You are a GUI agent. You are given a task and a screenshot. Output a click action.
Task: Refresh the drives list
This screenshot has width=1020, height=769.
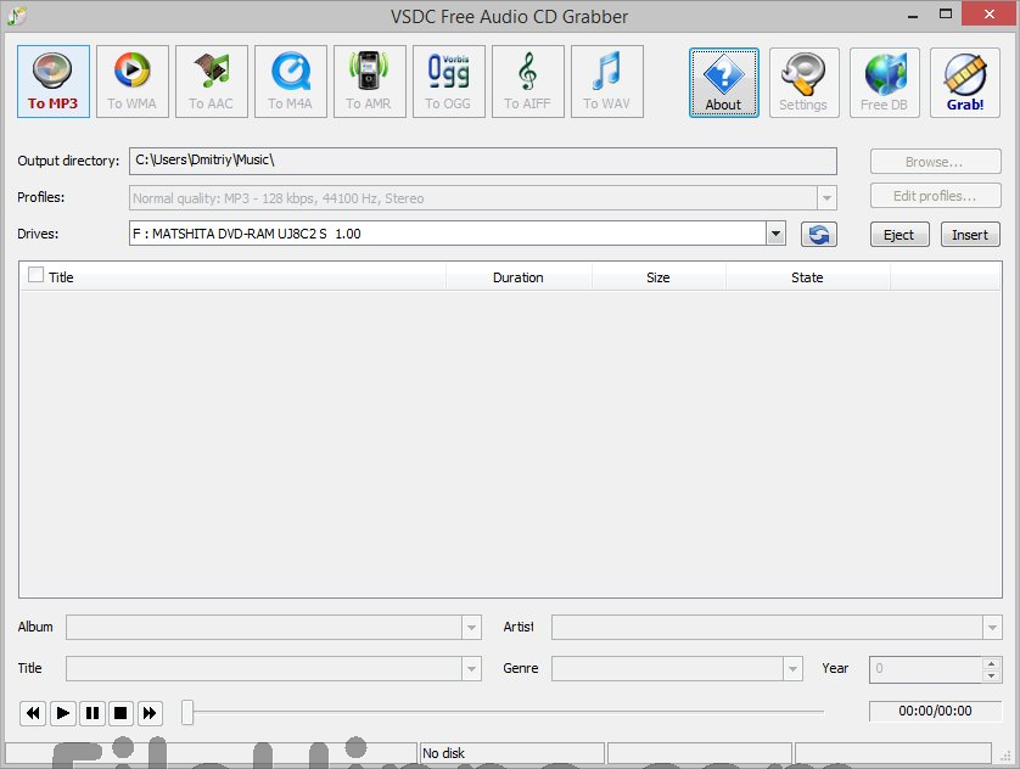(819, 234)
